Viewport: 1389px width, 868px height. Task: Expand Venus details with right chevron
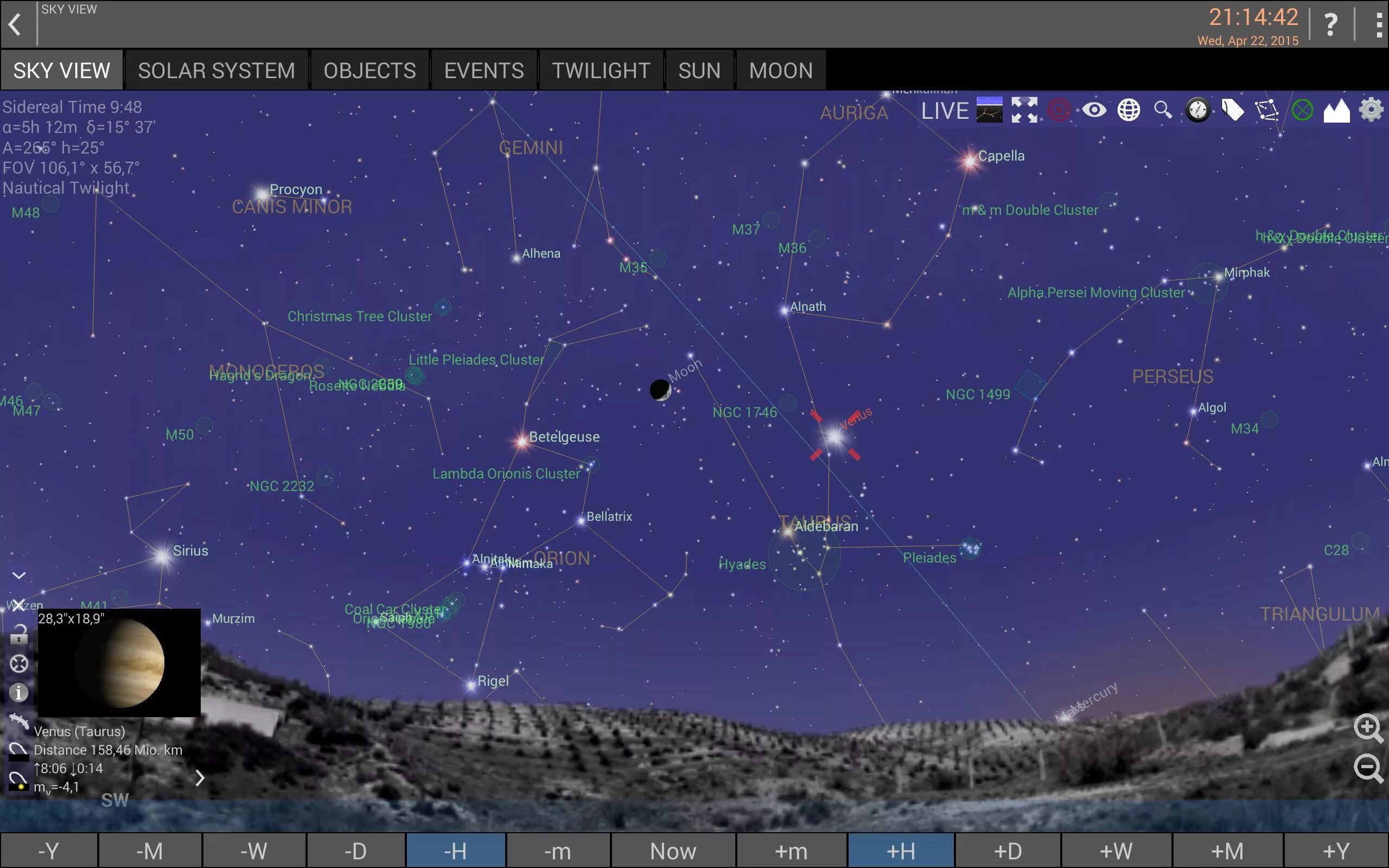click(x=200, y=778)
